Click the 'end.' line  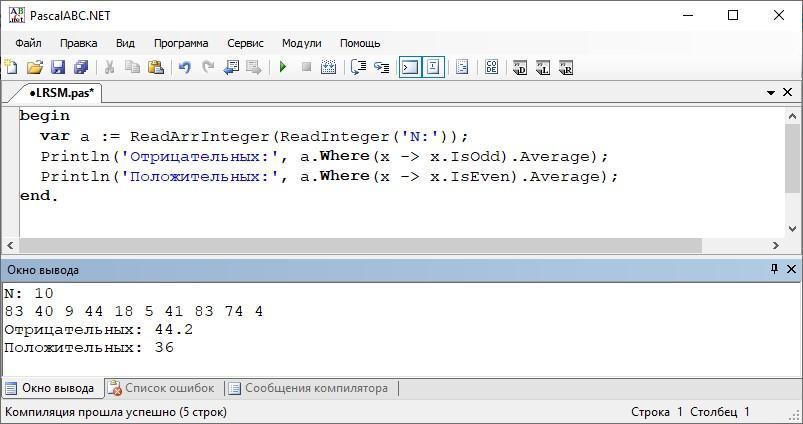click(39, 196)
